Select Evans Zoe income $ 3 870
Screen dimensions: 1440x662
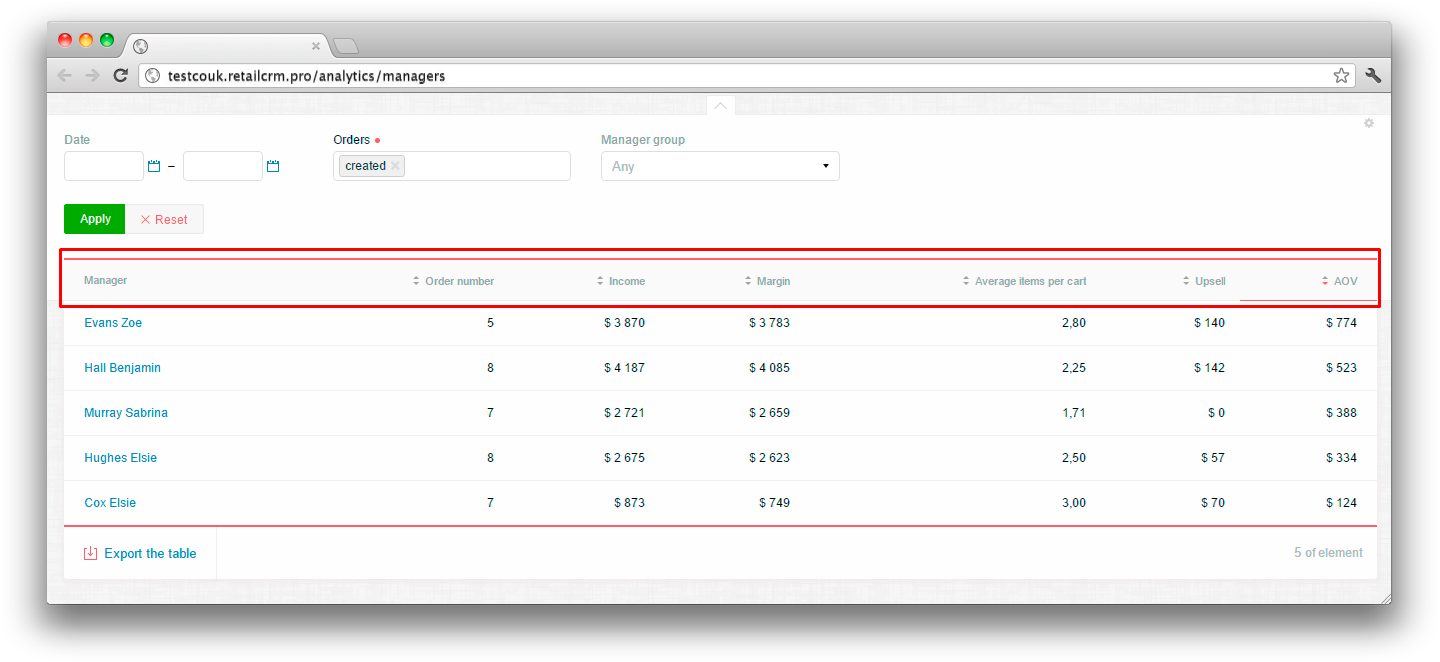[624, 323]
